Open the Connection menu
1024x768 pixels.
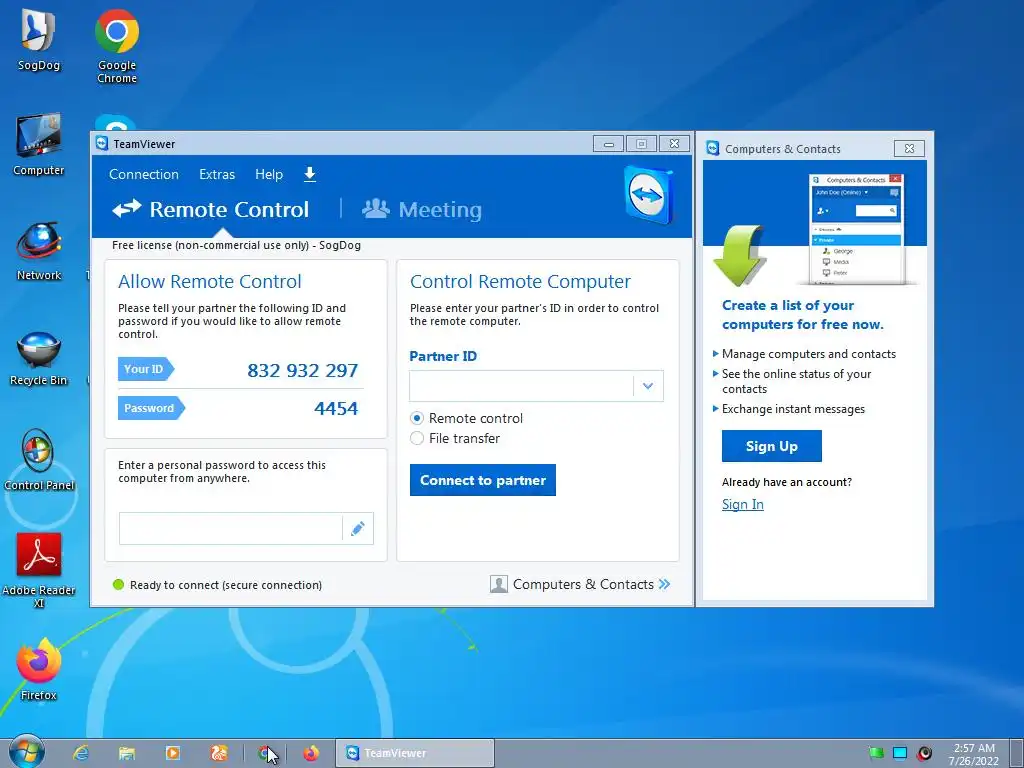[144, 174]
